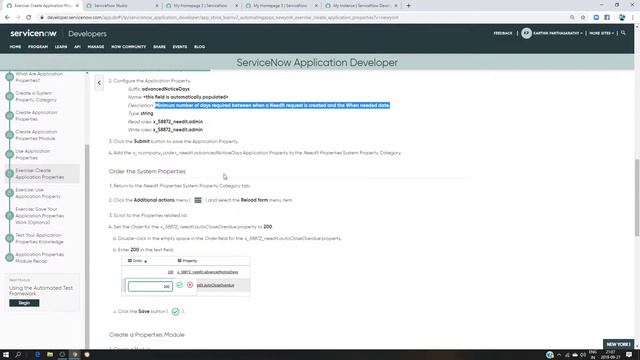Open the MANAGE menu
Viewport: 640px width, 360px height.
(x=96, y=47)
